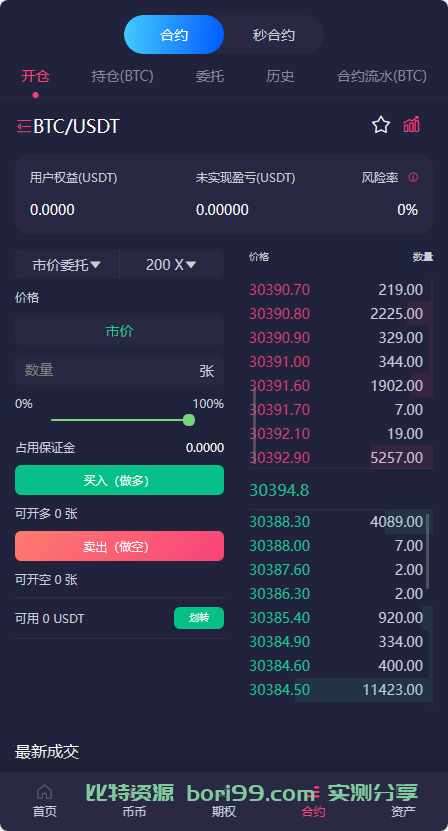Viewport: 448px width, 831px height.
Task: Click the 可用 0 USDT balance text
Action: [x=49, y=618]
